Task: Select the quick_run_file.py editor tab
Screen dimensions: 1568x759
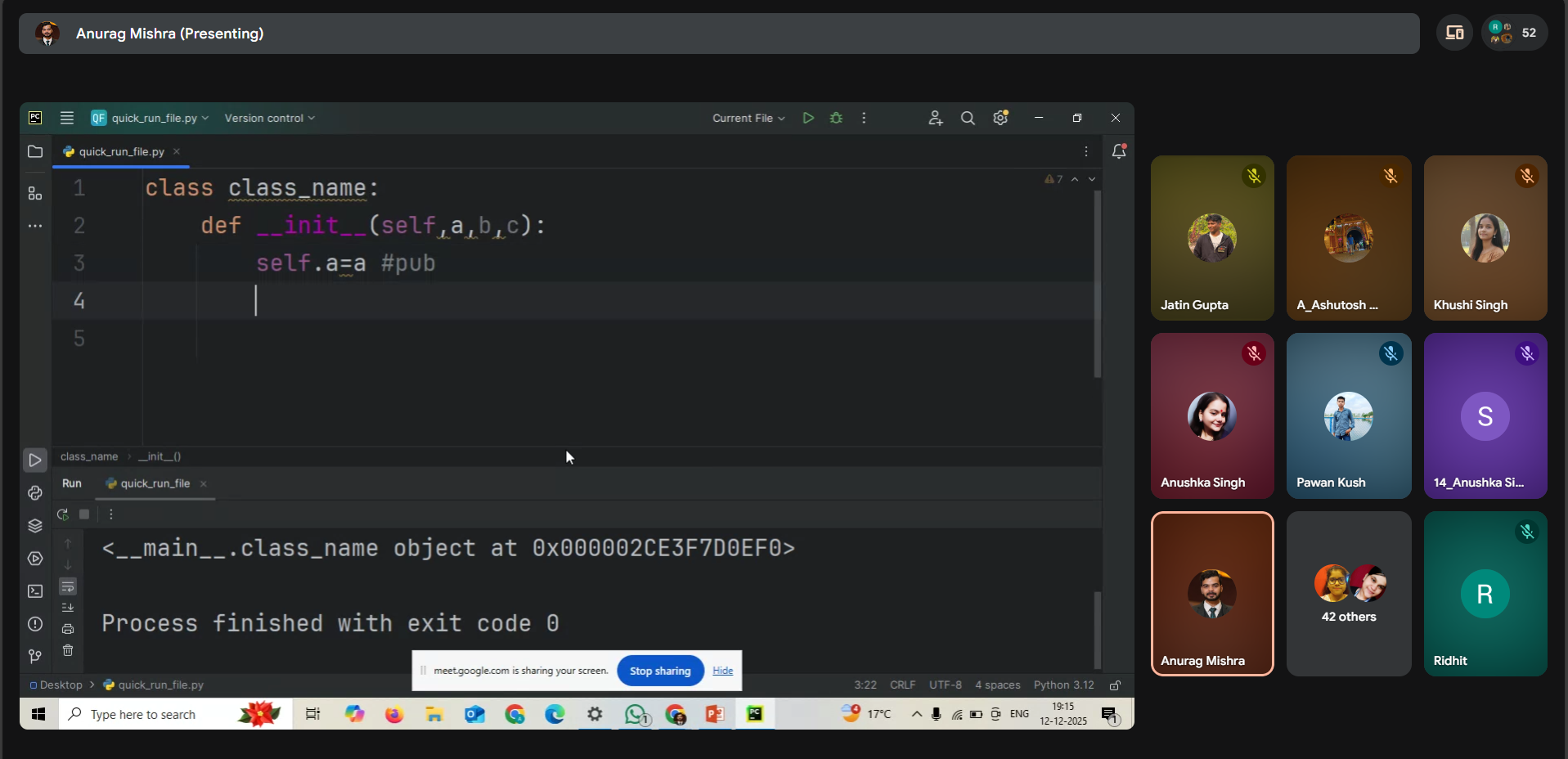Action: pyautogui.click(x=119, y=151)
